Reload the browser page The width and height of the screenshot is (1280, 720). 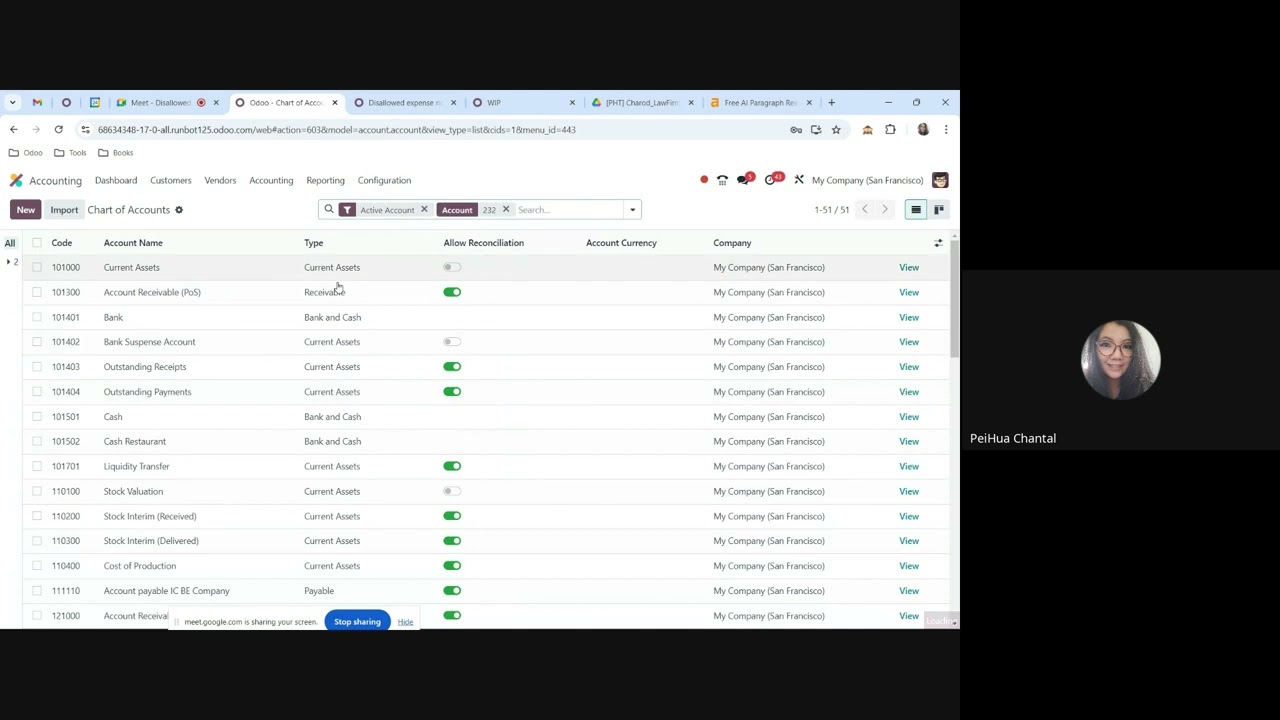coord(58,130)
